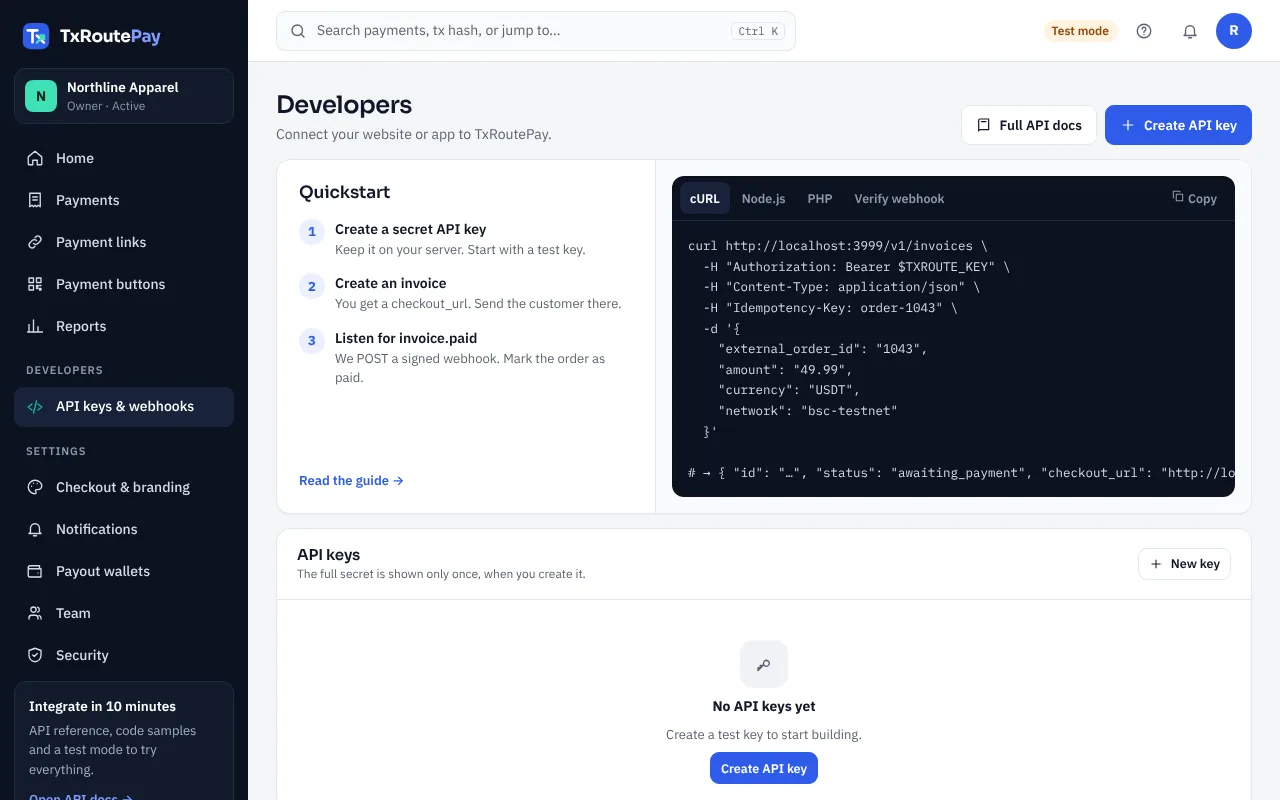Click the Notifications bell icon in sidebar
Image resolution: width=1280 pixels, height=800 pixels.
click(35, 529)
